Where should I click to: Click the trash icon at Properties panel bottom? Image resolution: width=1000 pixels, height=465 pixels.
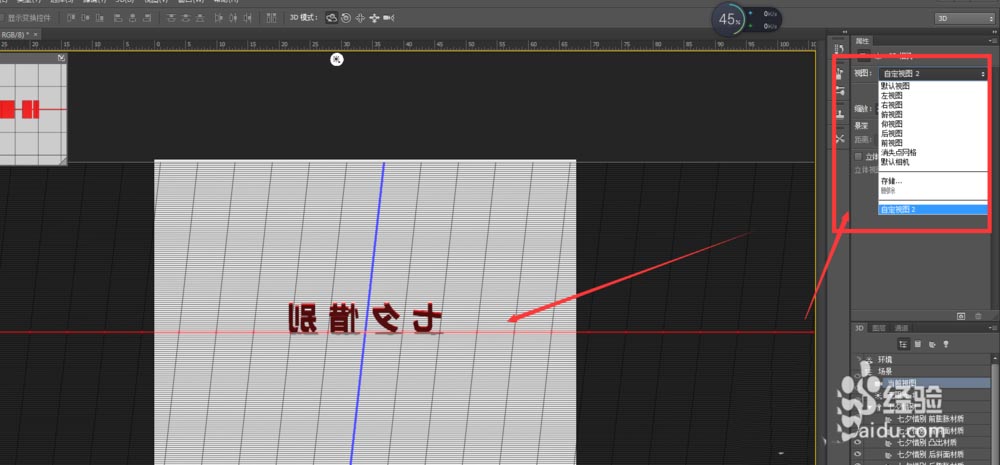click(978, 316)
